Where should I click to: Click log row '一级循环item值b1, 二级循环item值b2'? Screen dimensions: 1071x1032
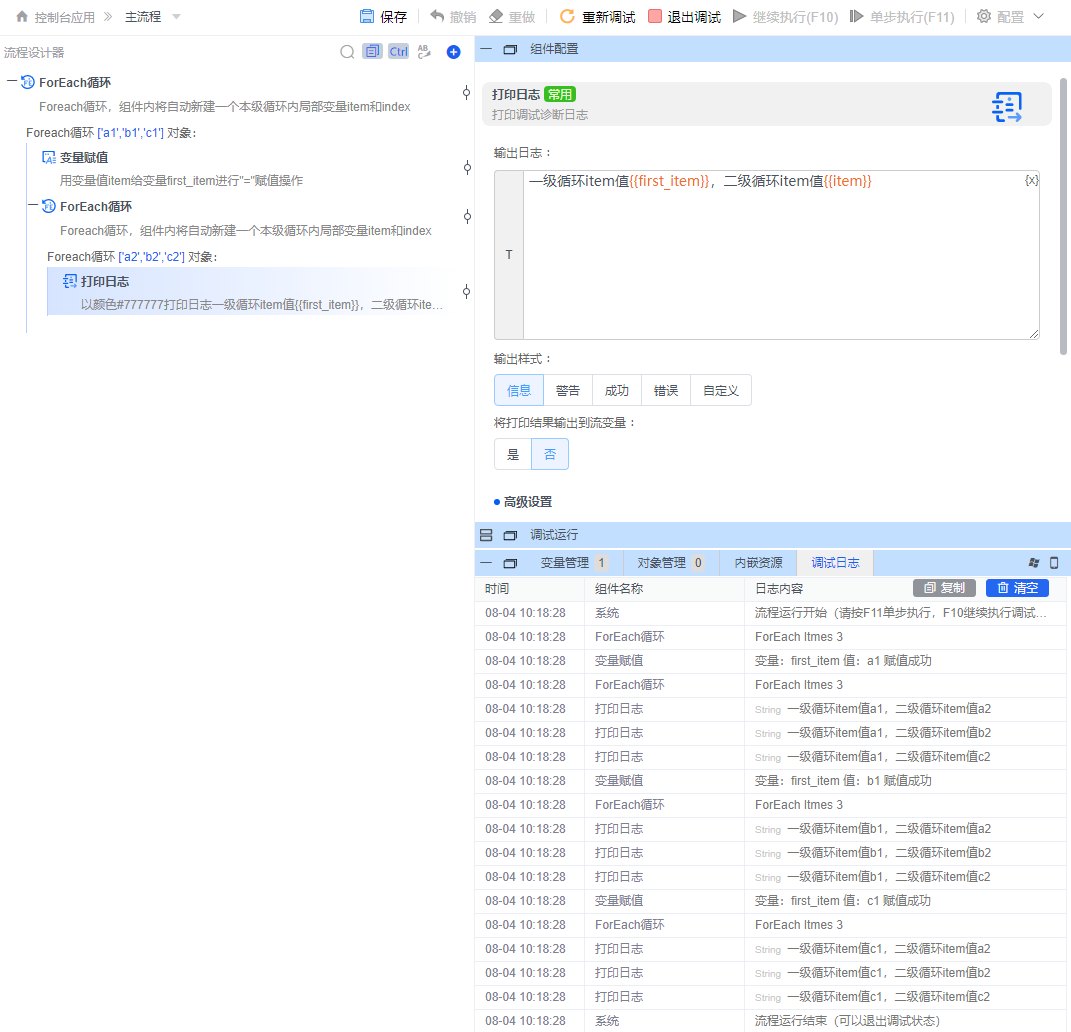[770, 853]
